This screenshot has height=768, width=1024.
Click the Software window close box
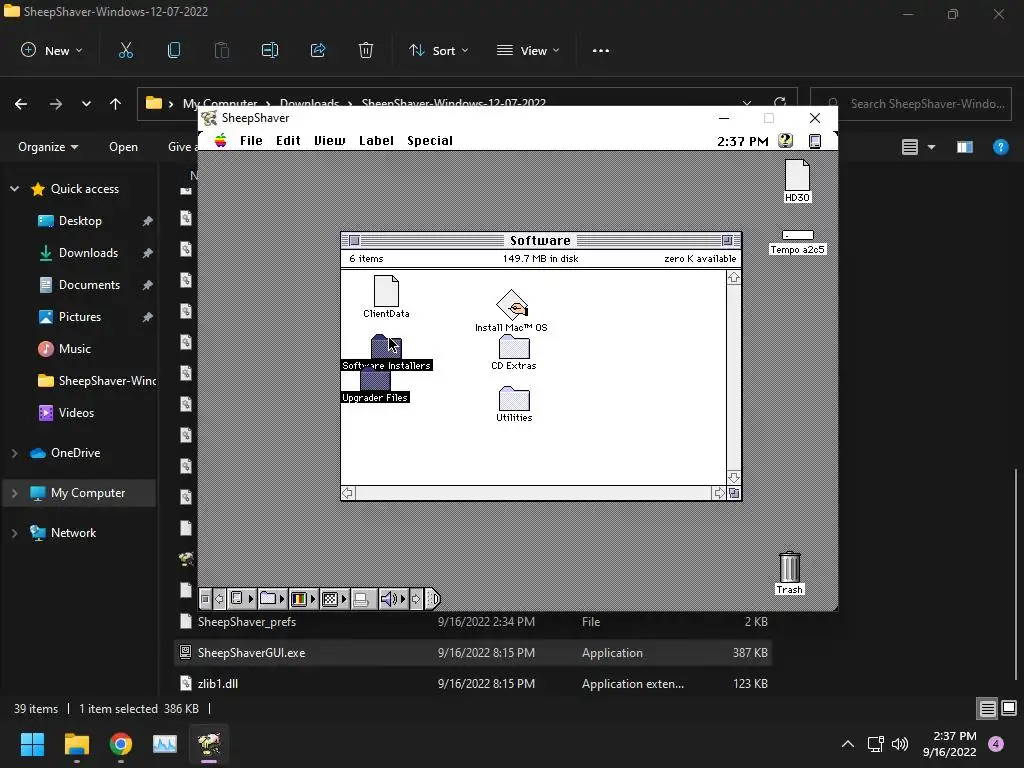point(354,240)
